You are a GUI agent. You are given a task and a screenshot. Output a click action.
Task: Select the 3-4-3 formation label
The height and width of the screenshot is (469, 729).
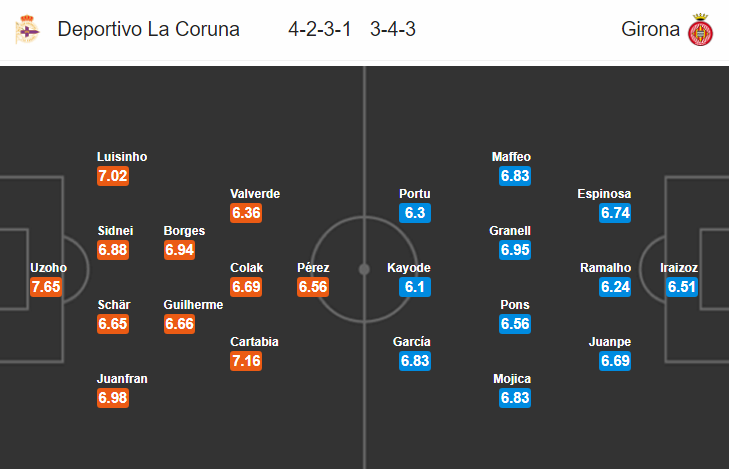pyautogui.click(x=392, y=29)
